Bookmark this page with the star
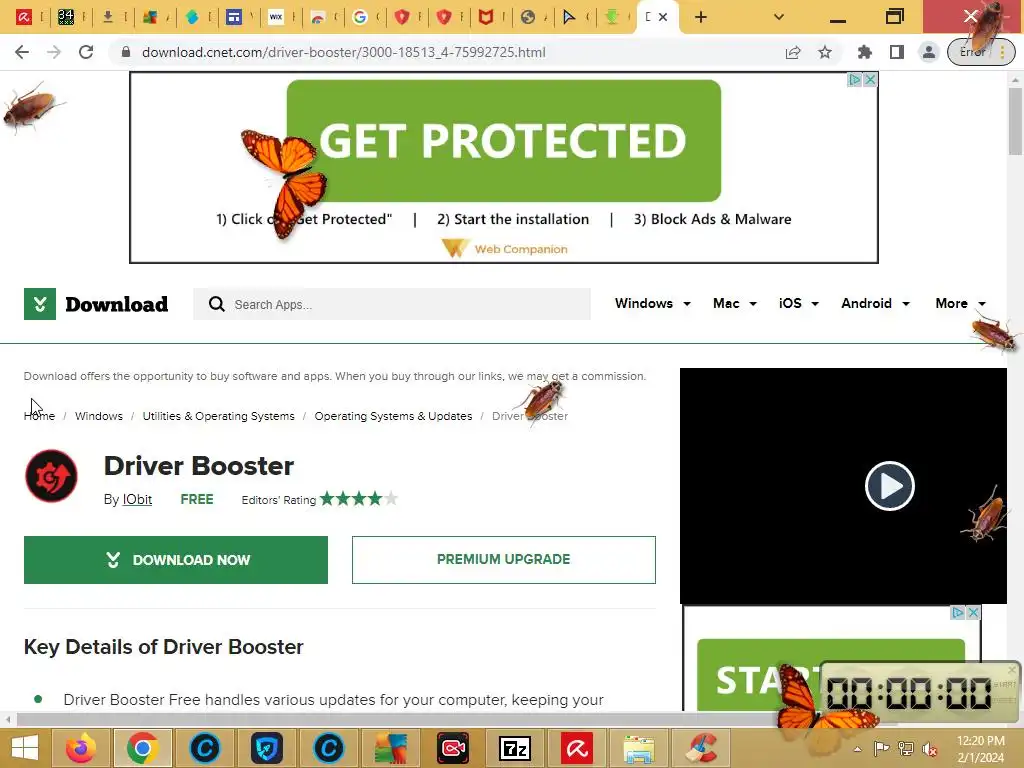 coord(825,52)
